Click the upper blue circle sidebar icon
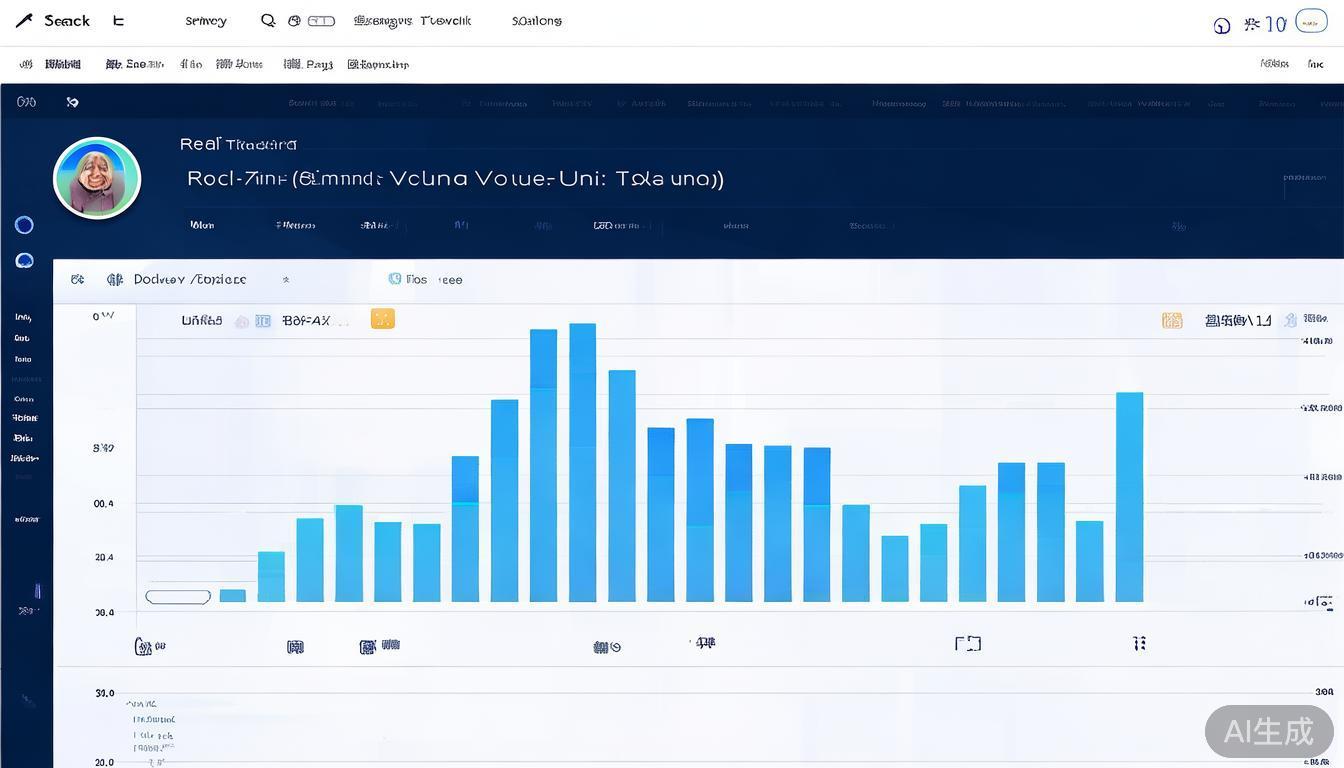This screenshot has height=768, width=1344. tap(25, 225)
